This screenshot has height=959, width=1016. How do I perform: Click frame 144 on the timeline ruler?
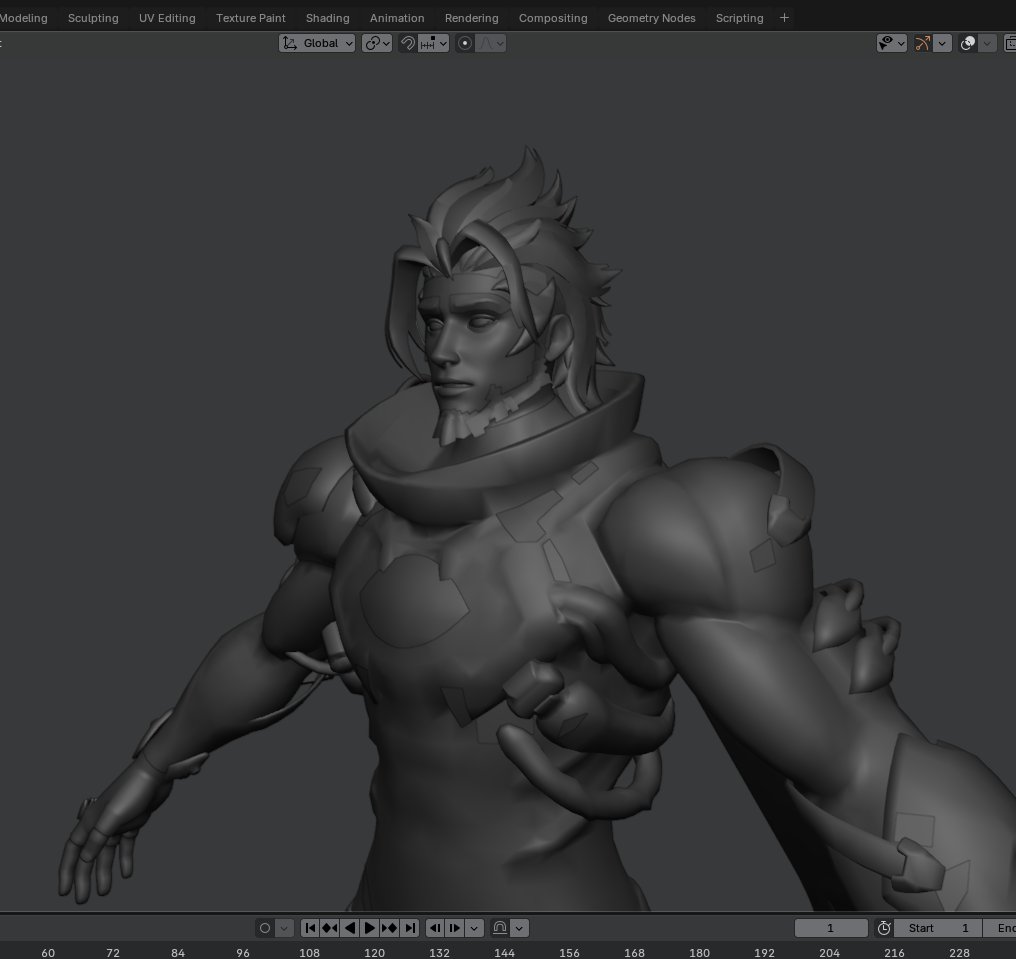coord(504,953)
